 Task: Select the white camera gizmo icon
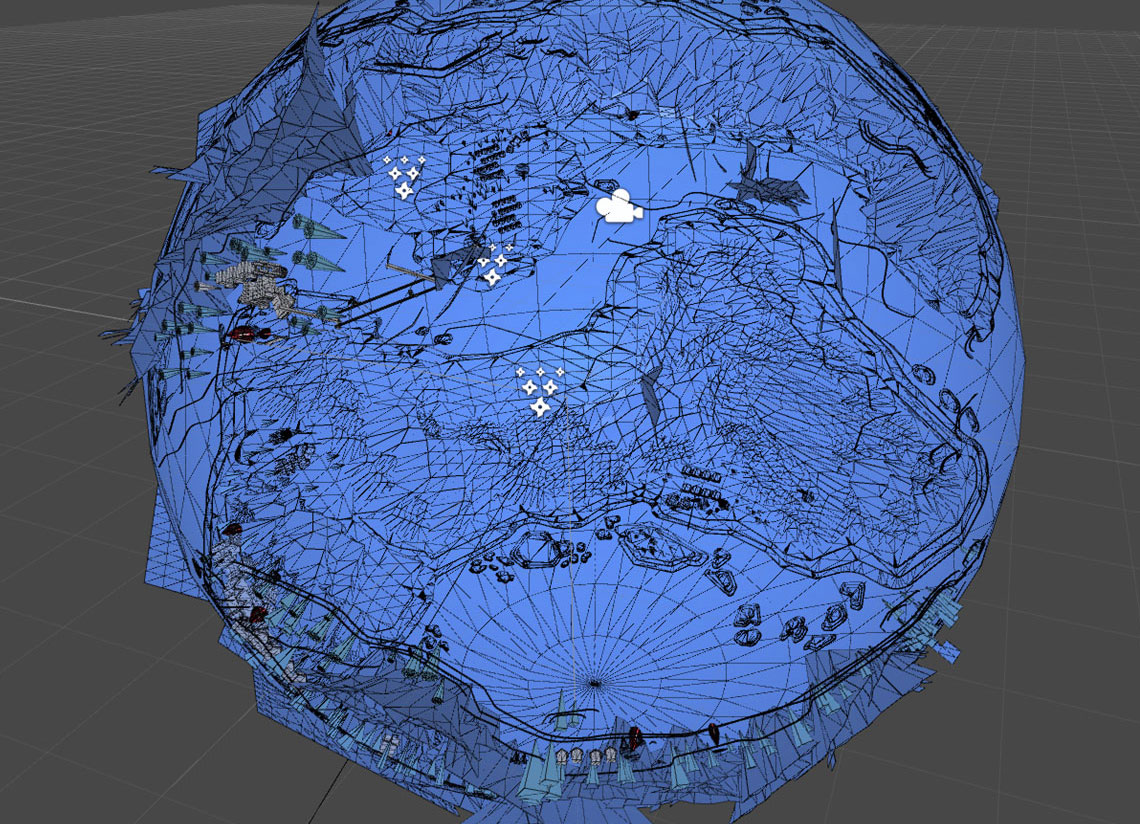click(619, 206)
